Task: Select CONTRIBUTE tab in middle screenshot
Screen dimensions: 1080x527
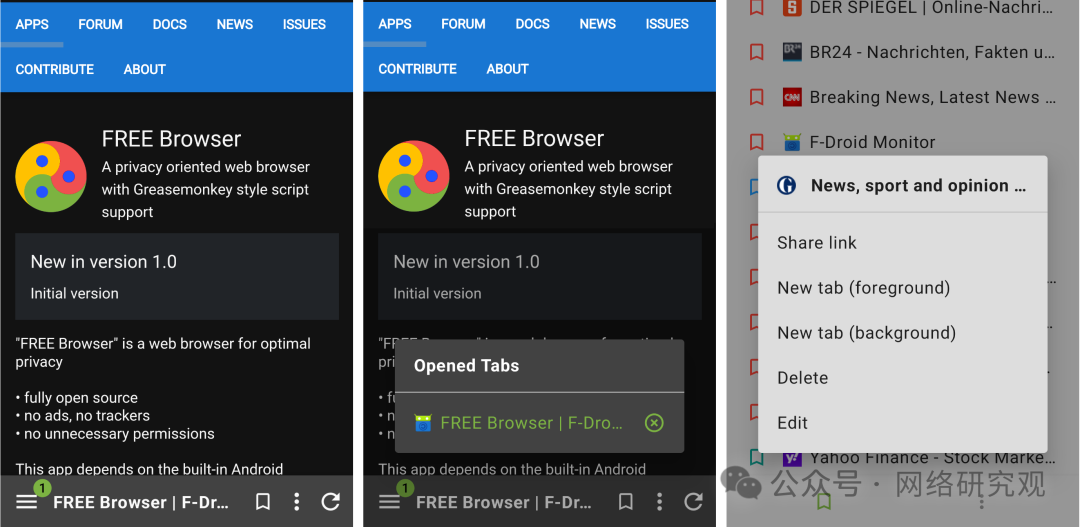Action: pyautogui.click(x=417, y=69)
